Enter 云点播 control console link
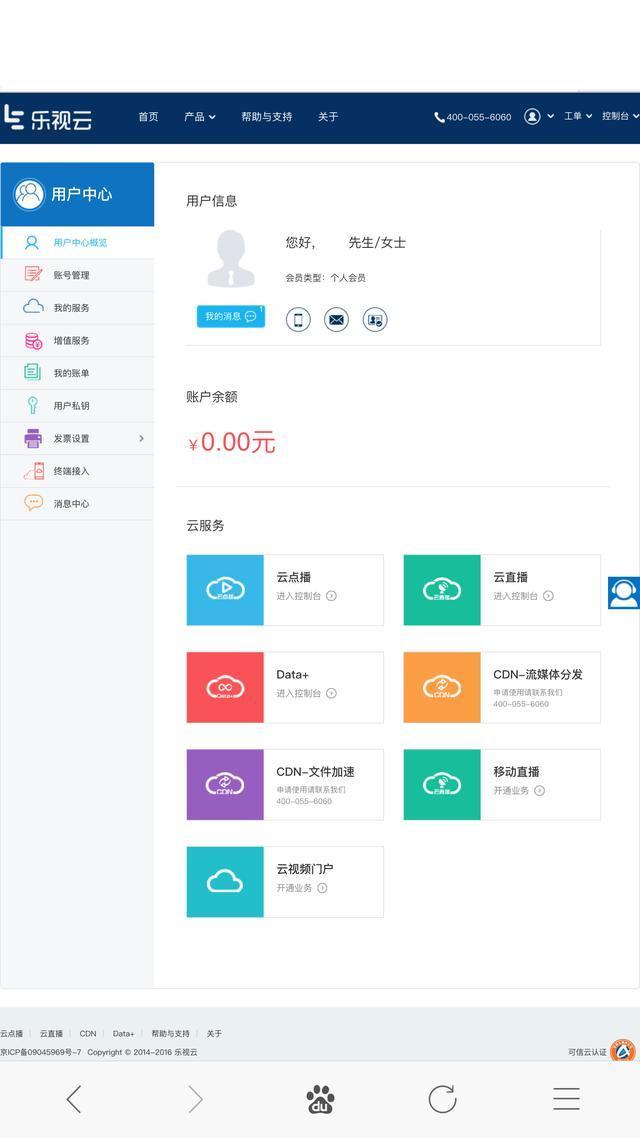This screenshot has height=1138, width=640. click(306, 596)
